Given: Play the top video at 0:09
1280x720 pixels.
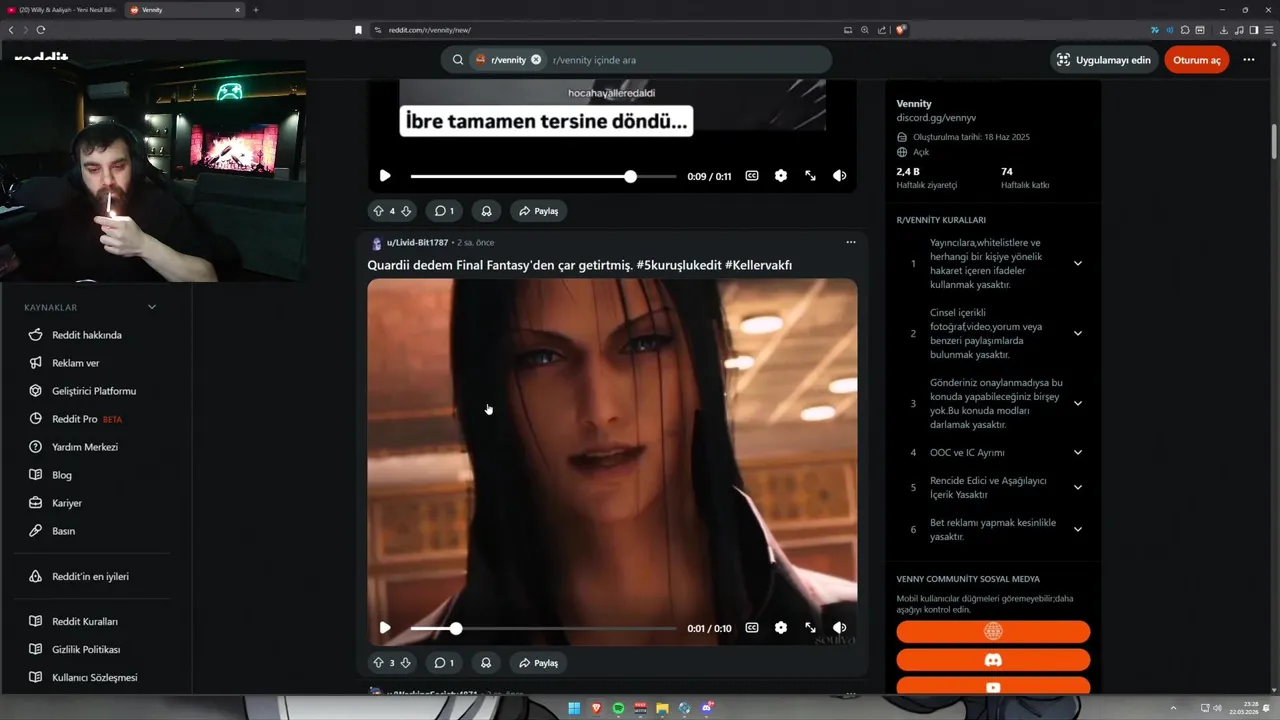Looking at the screenshot, I should pyautogui.click(x=385, y=176).
